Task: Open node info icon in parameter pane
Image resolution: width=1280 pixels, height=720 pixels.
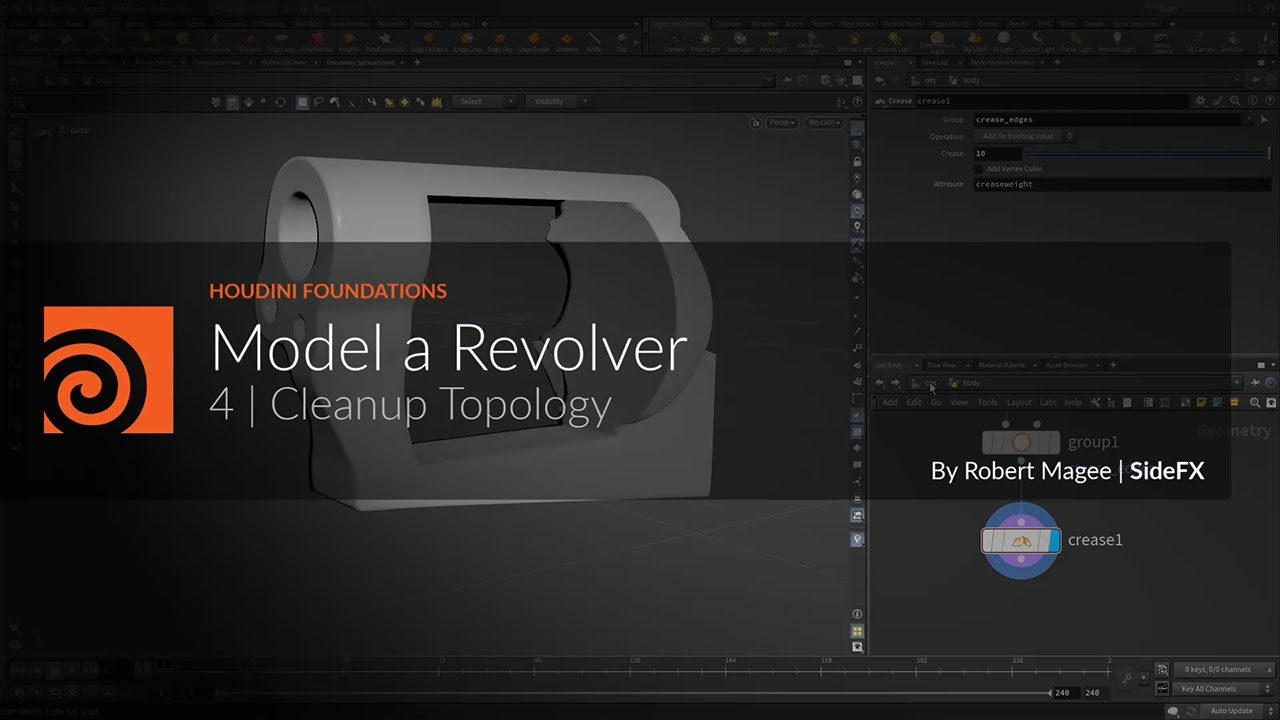Action: pyautogui.click(x=1252, y=101)
